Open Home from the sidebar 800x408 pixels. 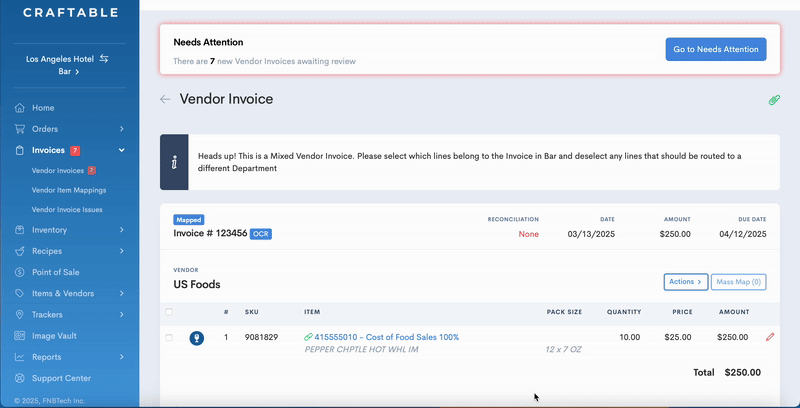tap(43, 108)
